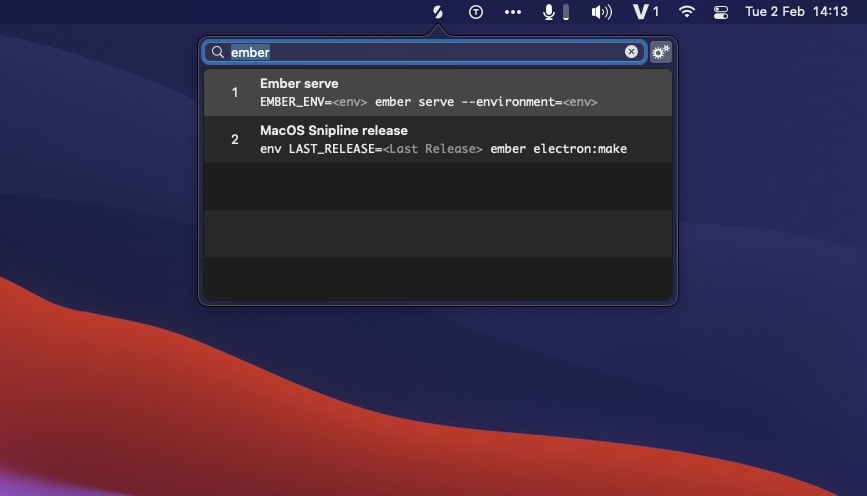Click the Snipline menu bar icon
The height and width of the screenshot is (496, 867).
(437, 12)
